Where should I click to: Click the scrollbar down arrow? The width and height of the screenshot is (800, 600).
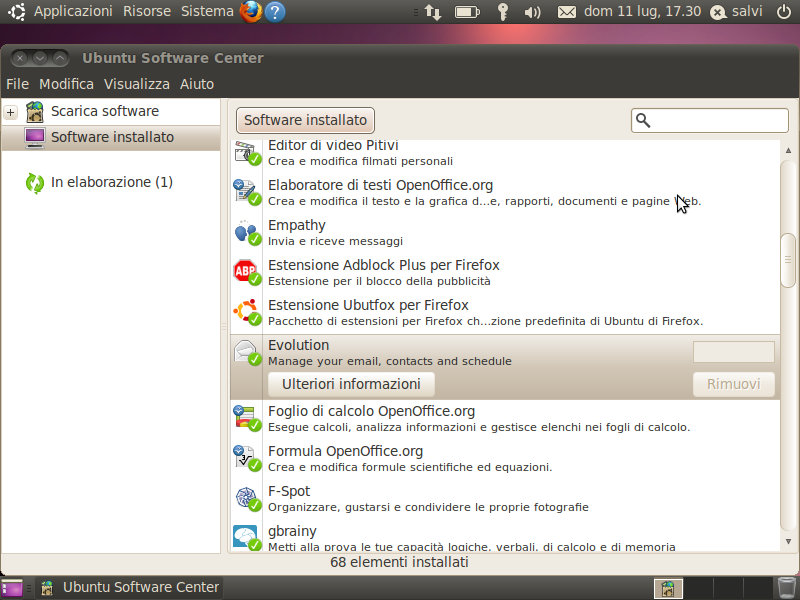(788, 542)
